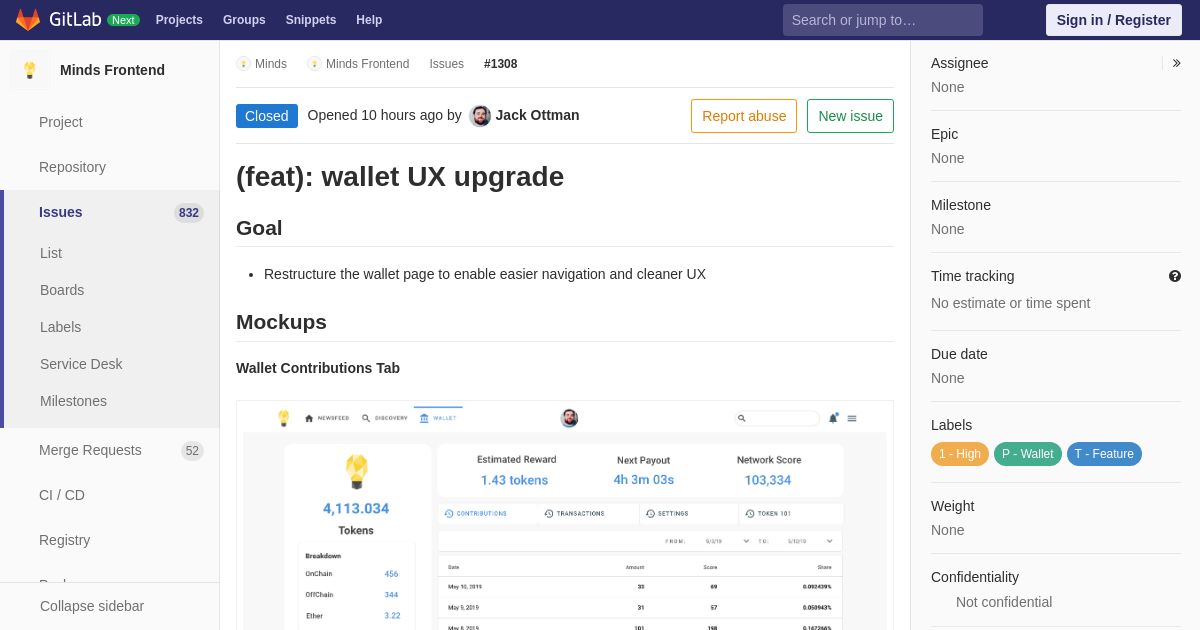Click the 52 merge requests badge
This screenshot has height=630, width=1200.
[193, 451]
